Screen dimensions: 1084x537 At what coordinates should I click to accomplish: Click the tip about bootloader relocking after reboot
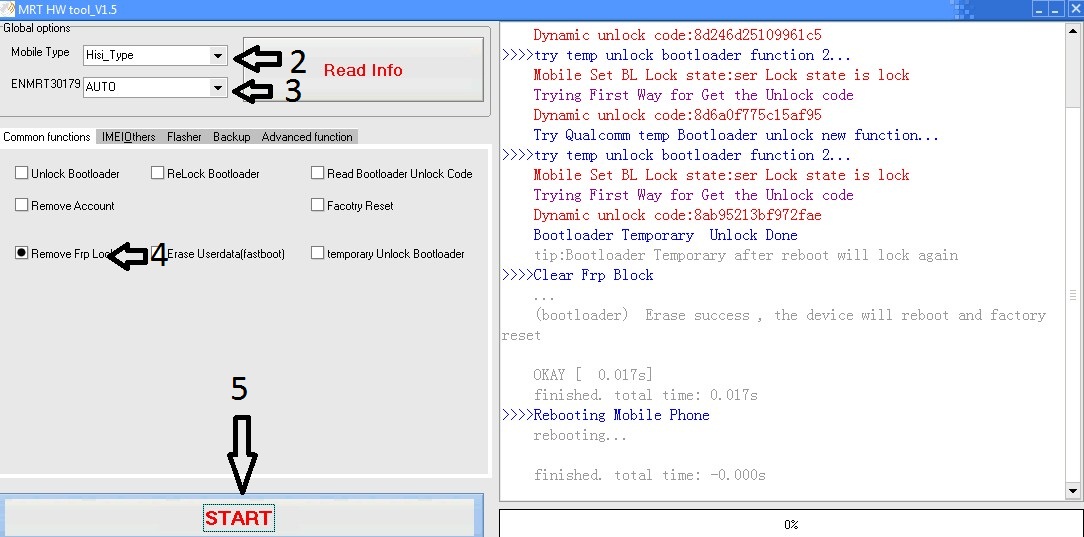[745, 255]
